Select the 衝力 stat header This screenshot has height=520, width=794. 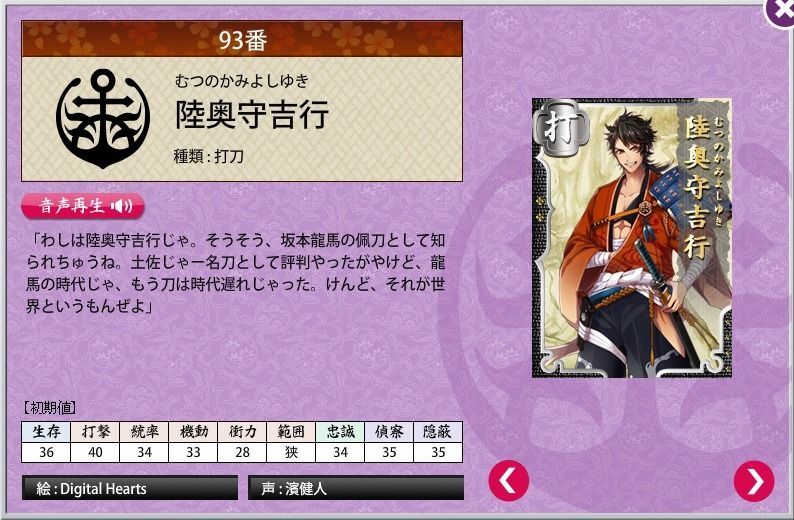242,432
